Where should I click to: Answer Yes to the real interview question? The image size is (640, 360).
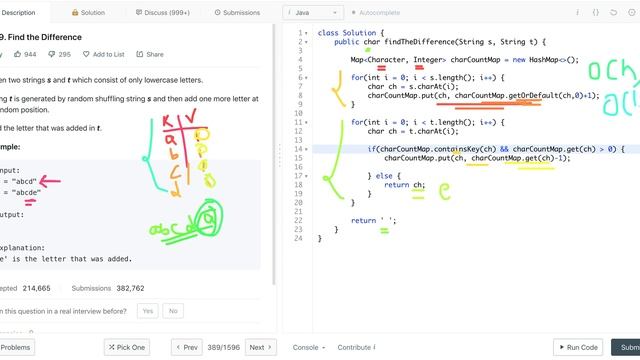[148, 311]
